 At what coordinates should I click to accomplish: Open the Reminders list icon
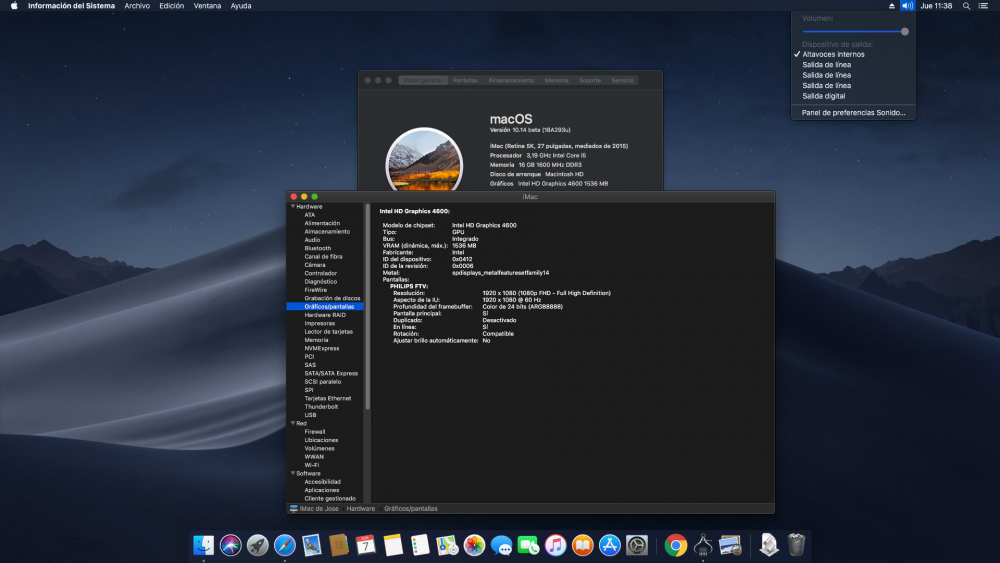420,545
